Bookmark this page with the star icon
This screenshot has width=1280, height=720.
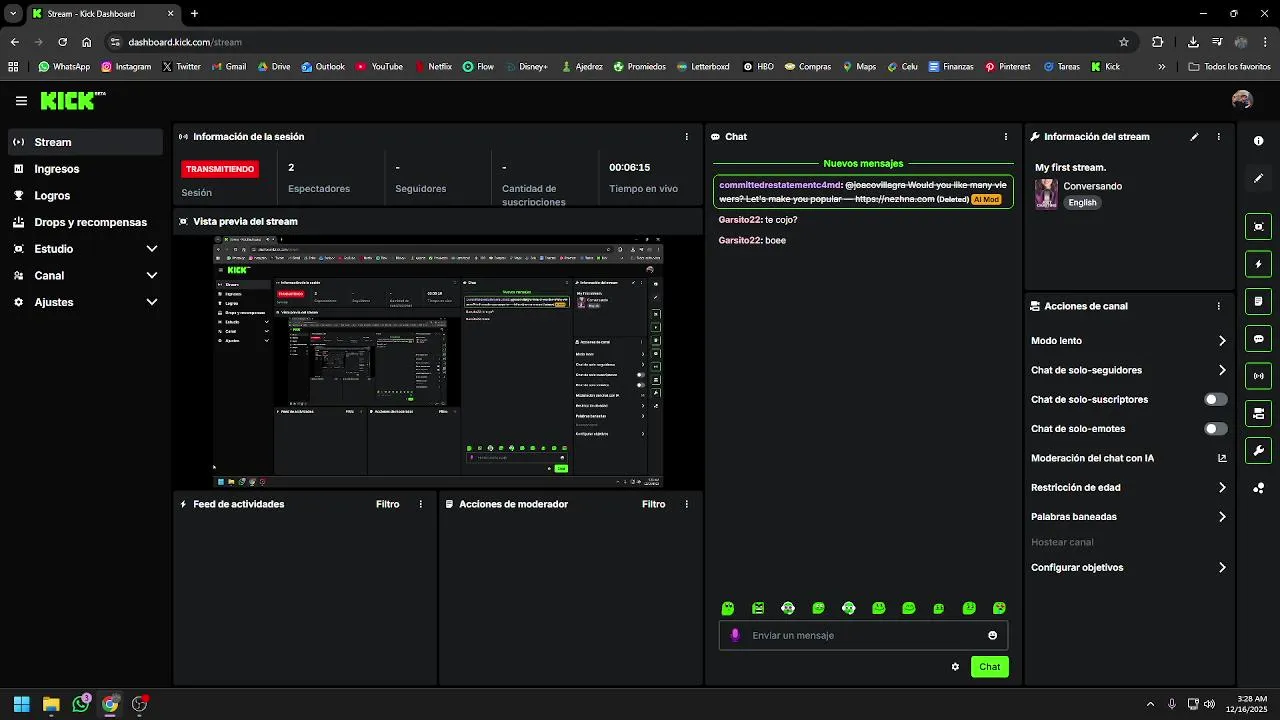1124,42
